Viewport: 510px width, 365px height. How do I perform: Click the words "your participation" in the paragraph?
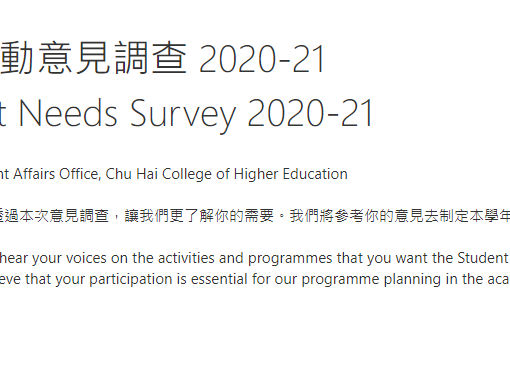114,279
